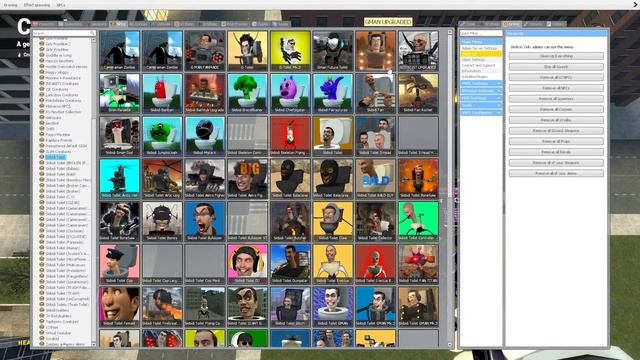Expand the SNPC Configures category
This screenshot has height=360, width=640.
coord(481,113)
